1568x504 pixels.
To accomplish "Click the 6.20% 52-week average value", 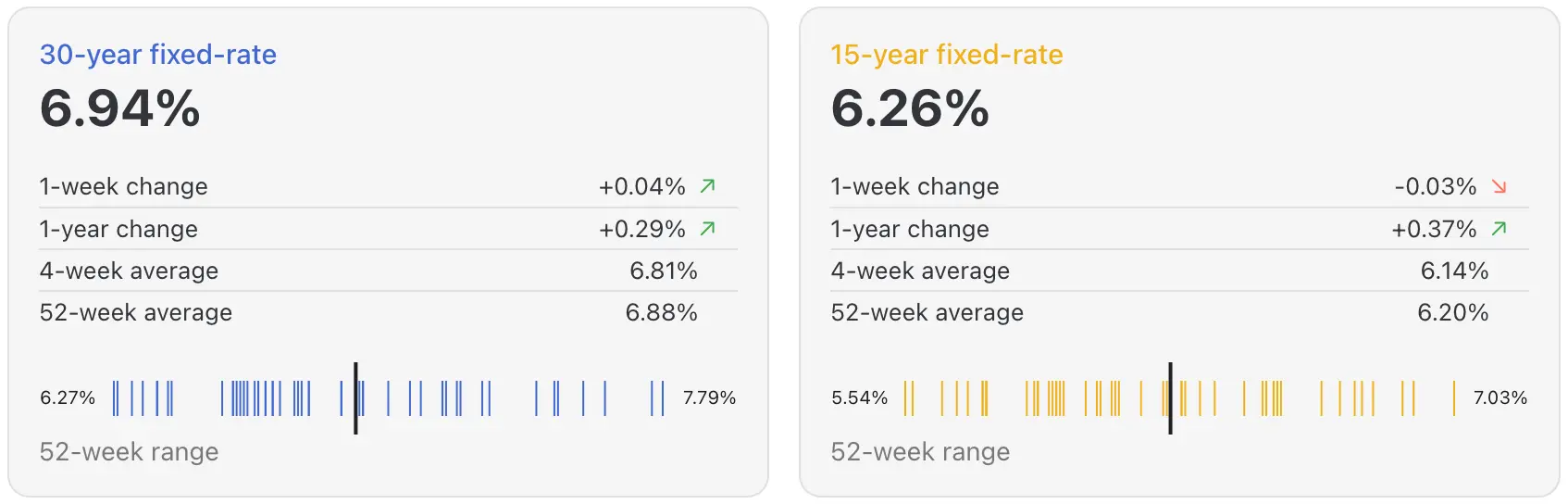I will pyautogui.click(x=1452, y=312).
